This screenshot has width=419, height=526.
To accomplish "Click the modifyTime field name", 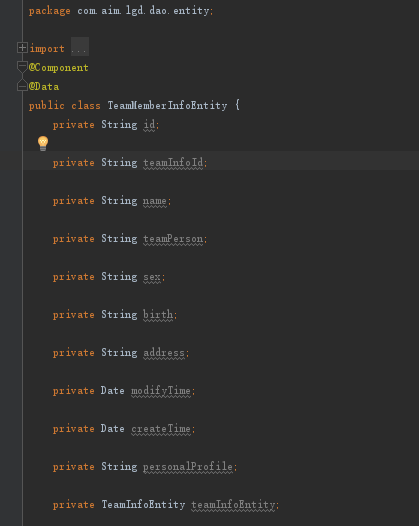I will point(161,391).
